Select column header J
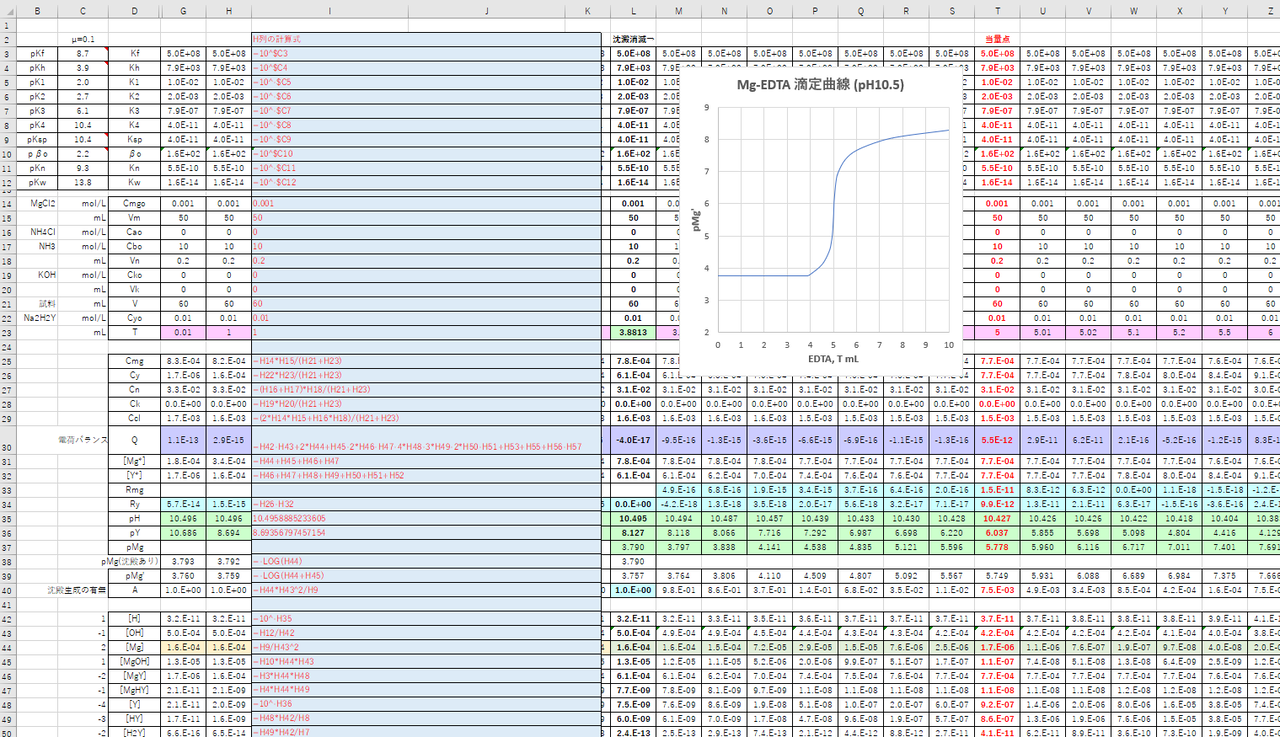The image size is (1280, 737). (486, 10)
